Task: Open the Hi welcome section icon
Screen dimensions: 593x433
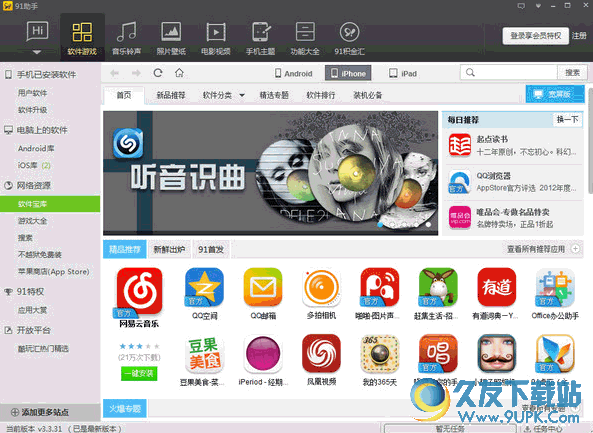Action: pyautogui.click(x=37, y=31)
